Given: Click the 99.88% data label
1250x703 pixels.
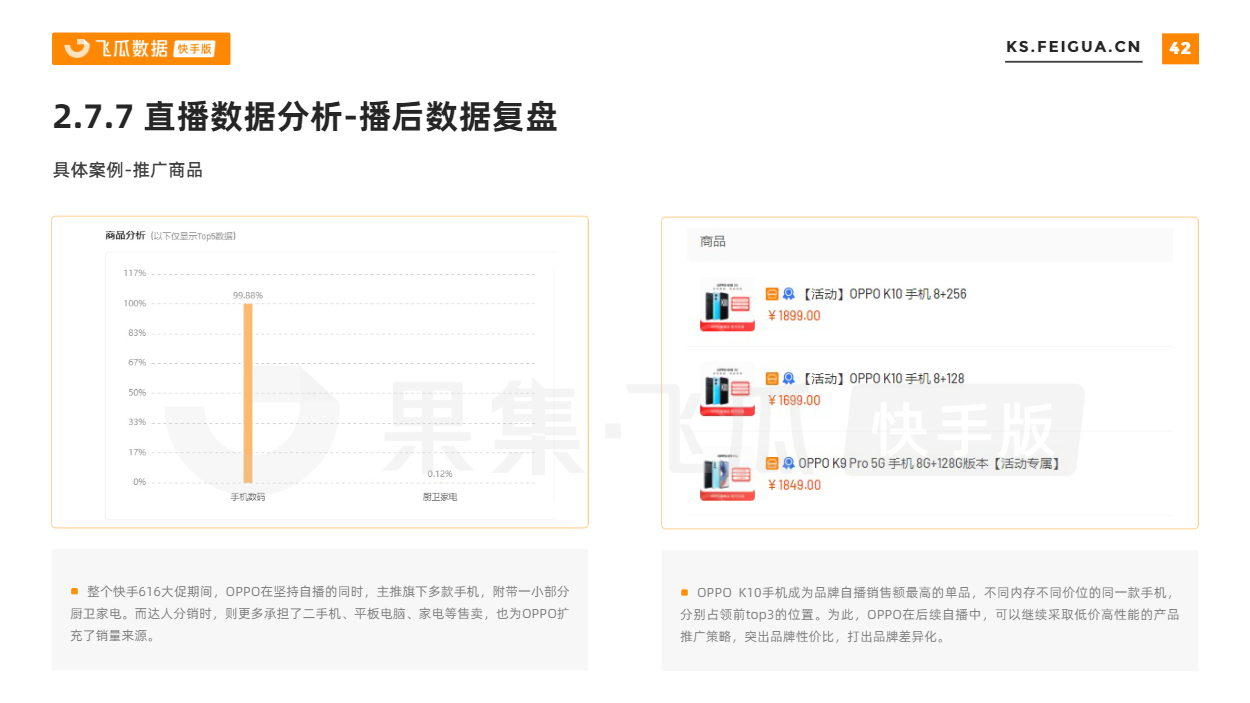Looking at the screenshot, I should pos(248,295).
